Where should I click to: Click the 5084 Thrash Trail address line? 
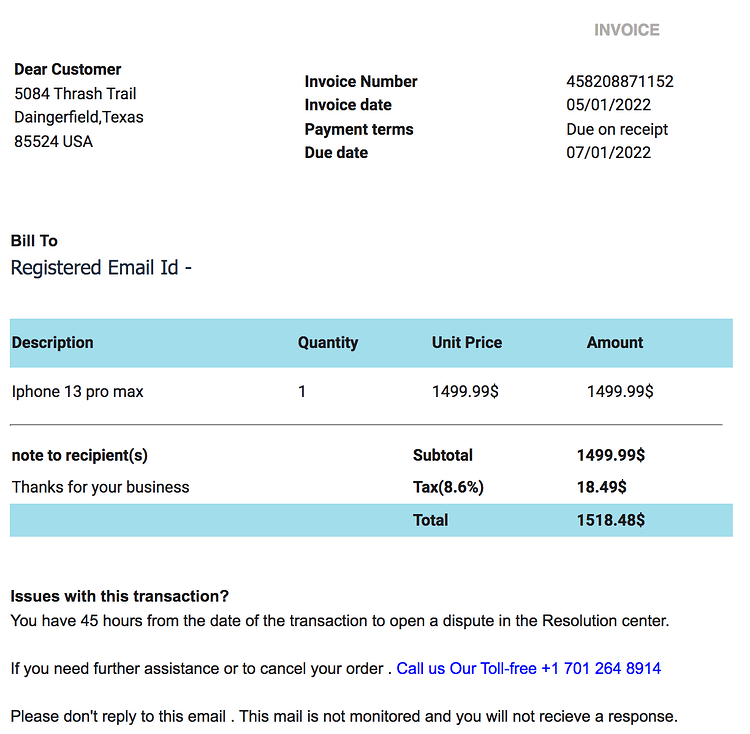(x=75, y=93)
